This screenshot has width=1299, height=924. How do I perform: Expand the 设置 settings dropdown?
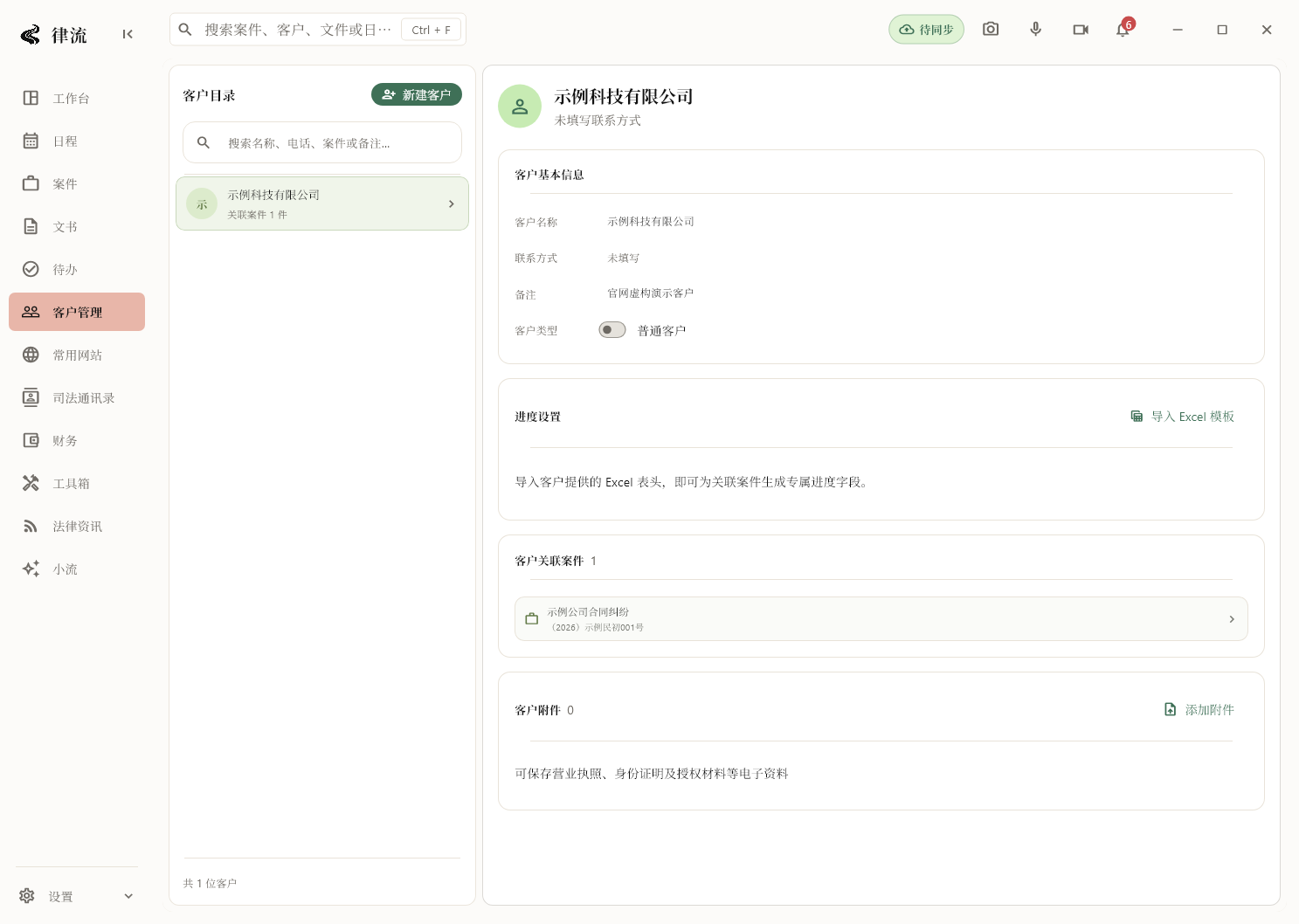[x=77, y=896]
